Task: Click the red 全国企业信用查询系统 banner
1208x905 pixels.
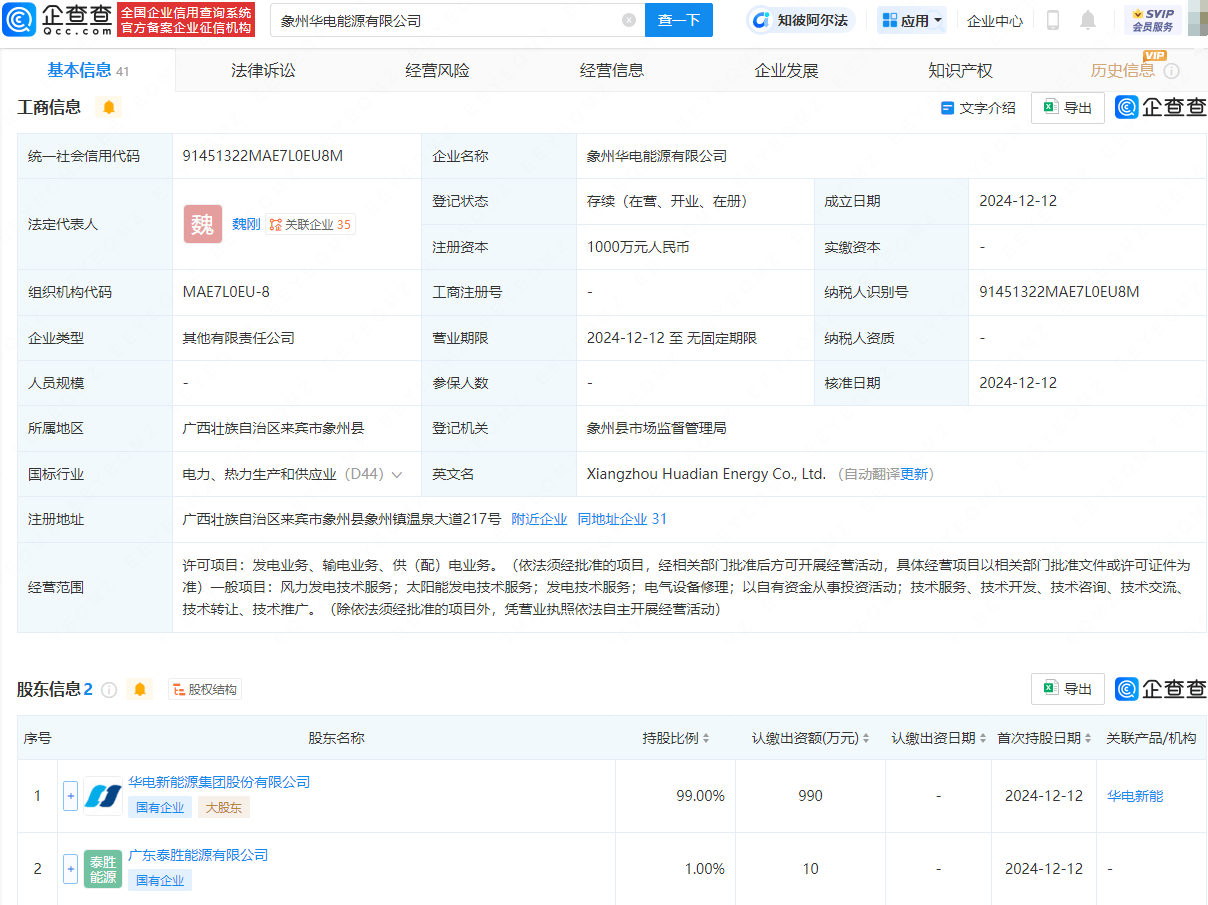Action: pos(187,20)
